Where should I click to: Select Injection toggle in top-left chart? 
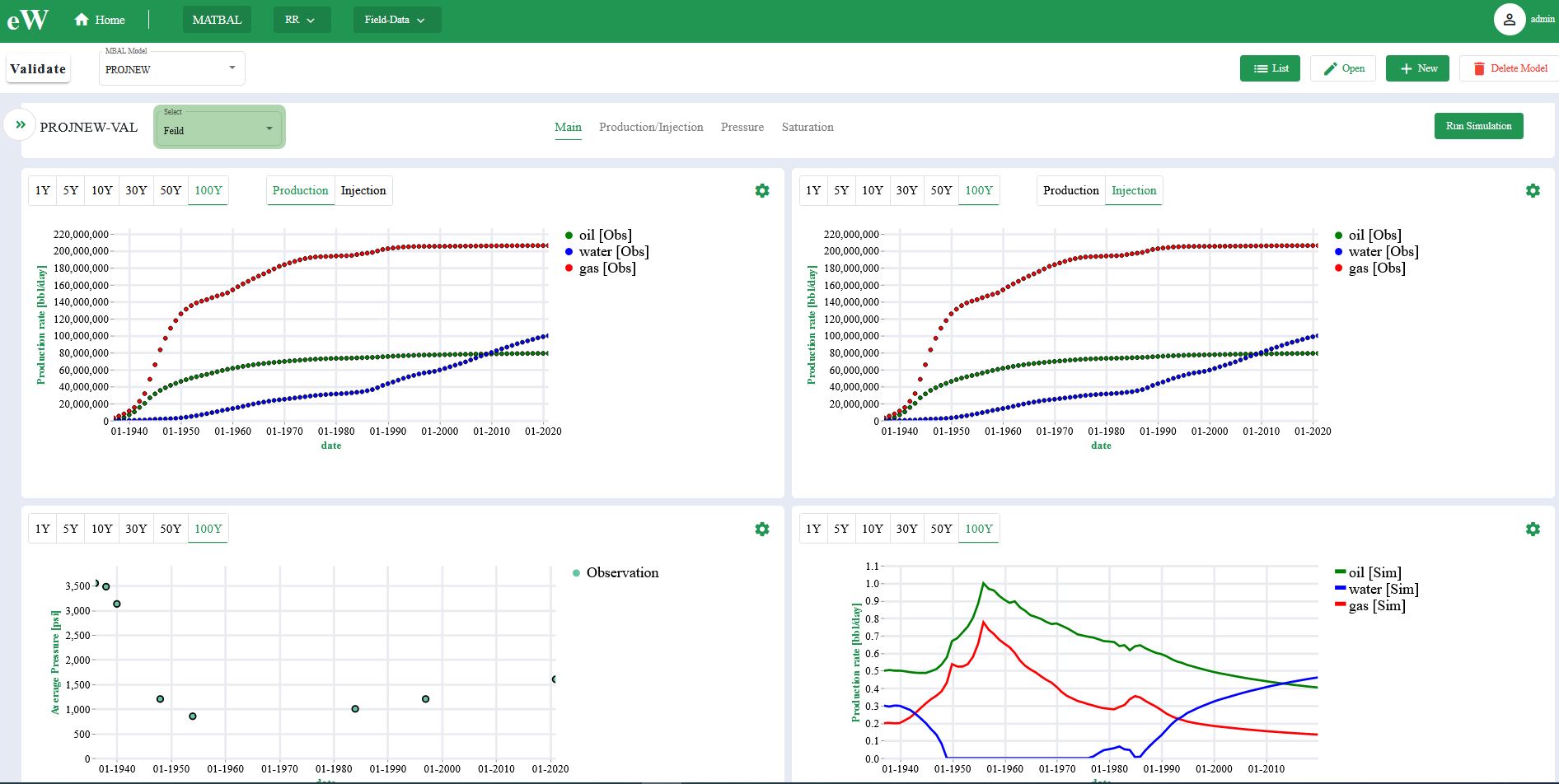coord(363,190)
